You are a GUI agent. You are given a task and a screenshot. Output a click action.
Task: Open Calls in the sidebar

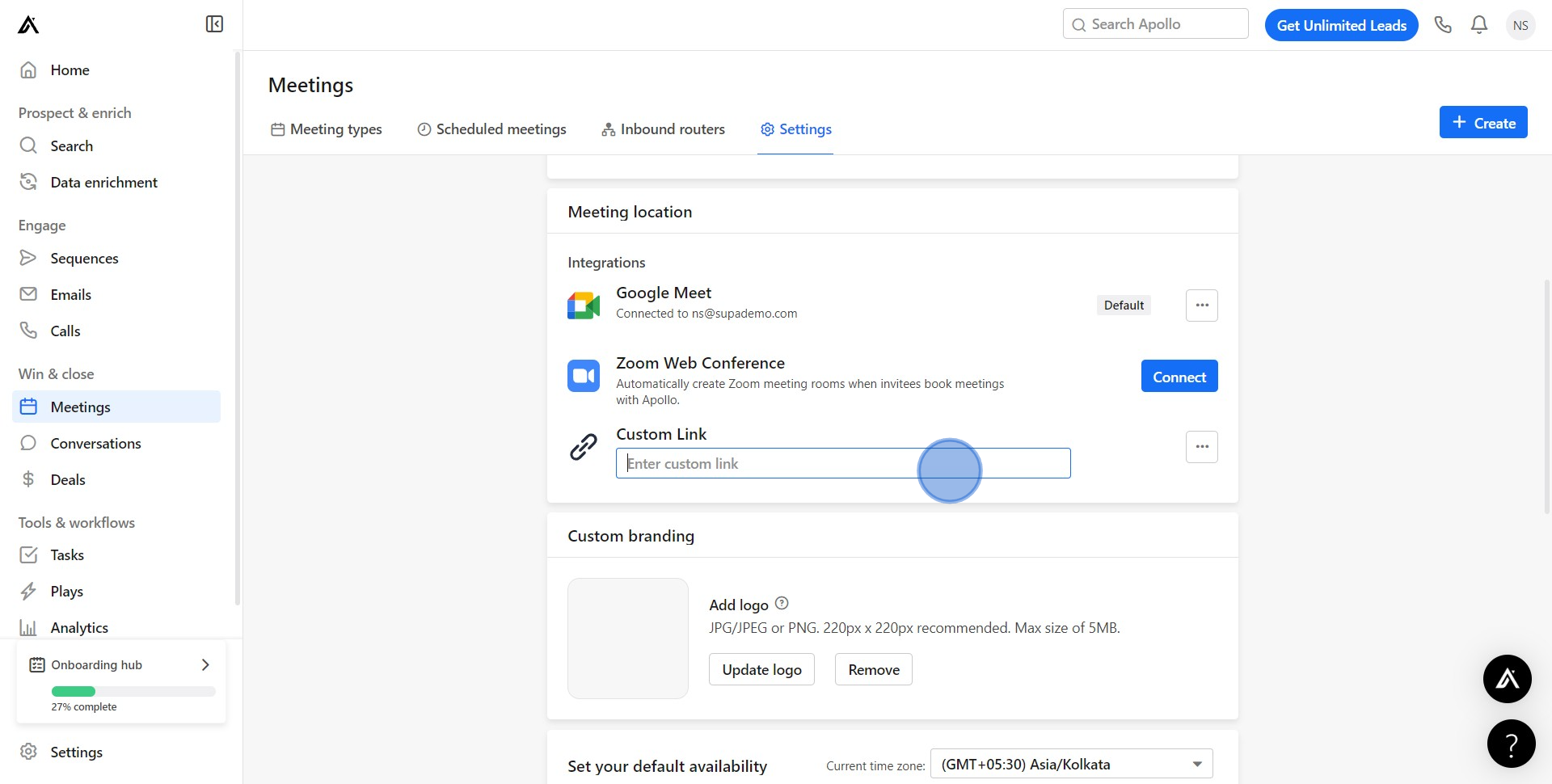[116, 331]
